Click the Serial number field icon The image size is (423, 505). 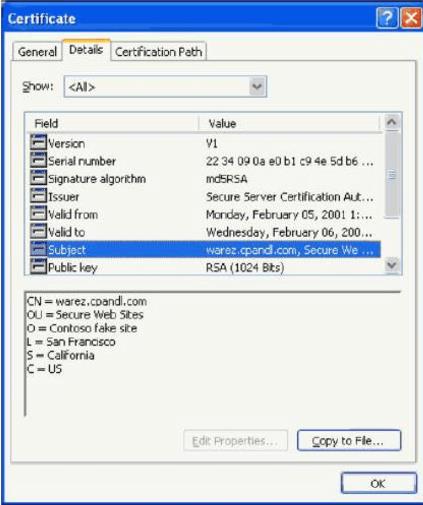[x=38, y=161]
